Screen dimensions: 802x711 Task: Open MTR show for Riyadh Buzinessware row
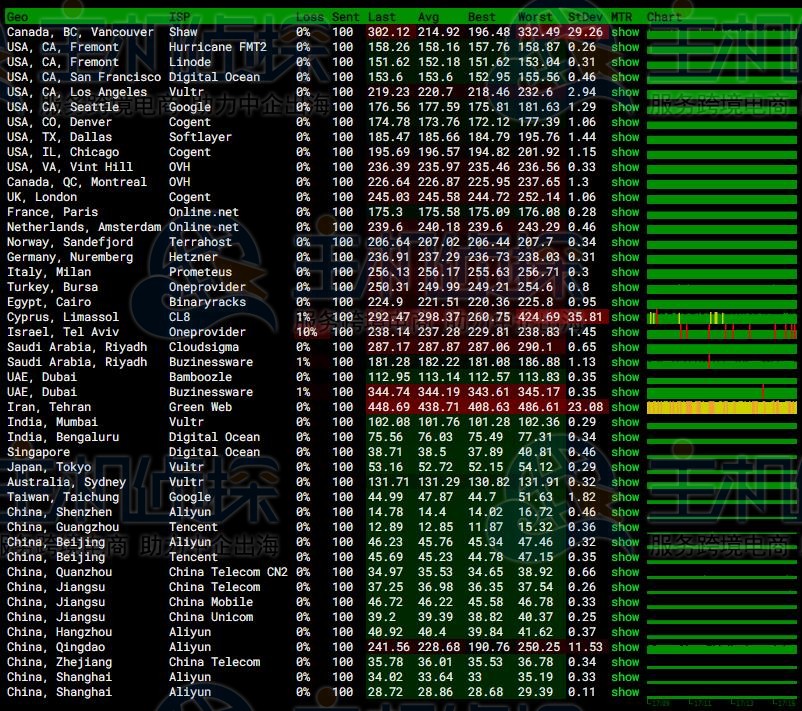click(625, 362)
